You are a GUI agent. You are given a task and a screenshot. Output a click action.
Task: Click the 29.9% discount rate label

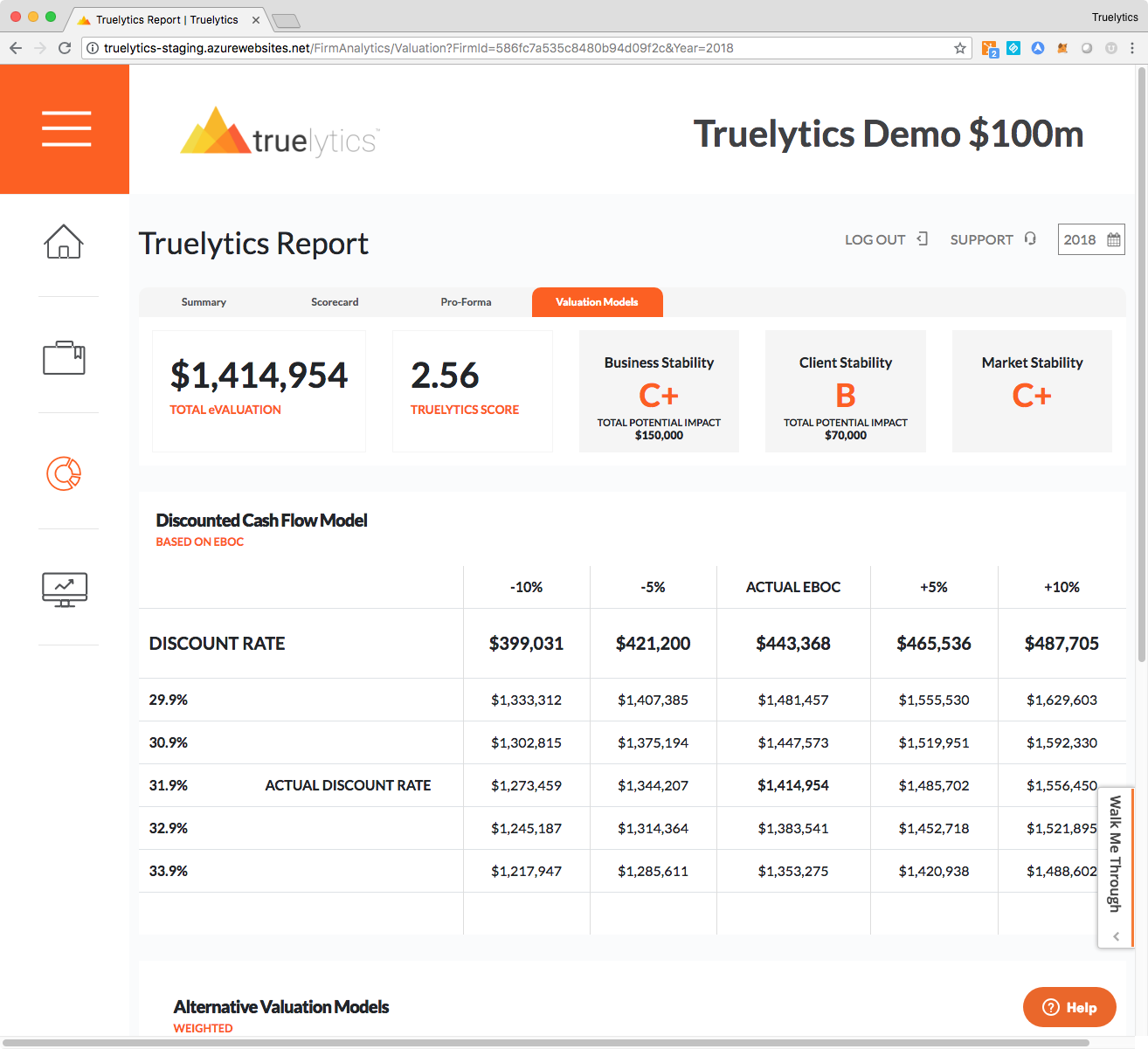pyautogui.click(x=169, y=700)
